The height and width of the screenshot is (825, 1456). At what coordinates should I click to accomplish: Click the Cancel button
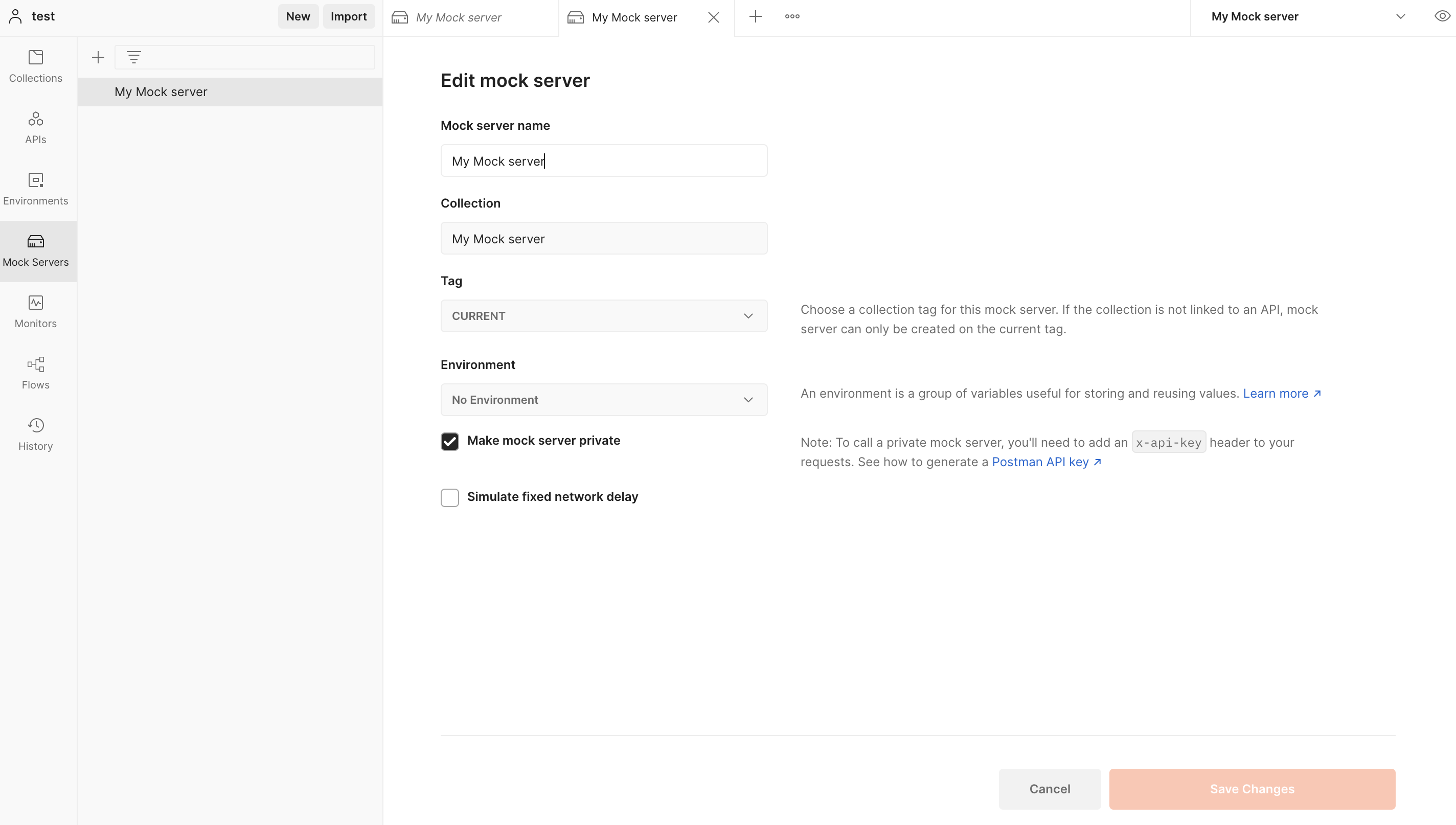[1049, 789]
